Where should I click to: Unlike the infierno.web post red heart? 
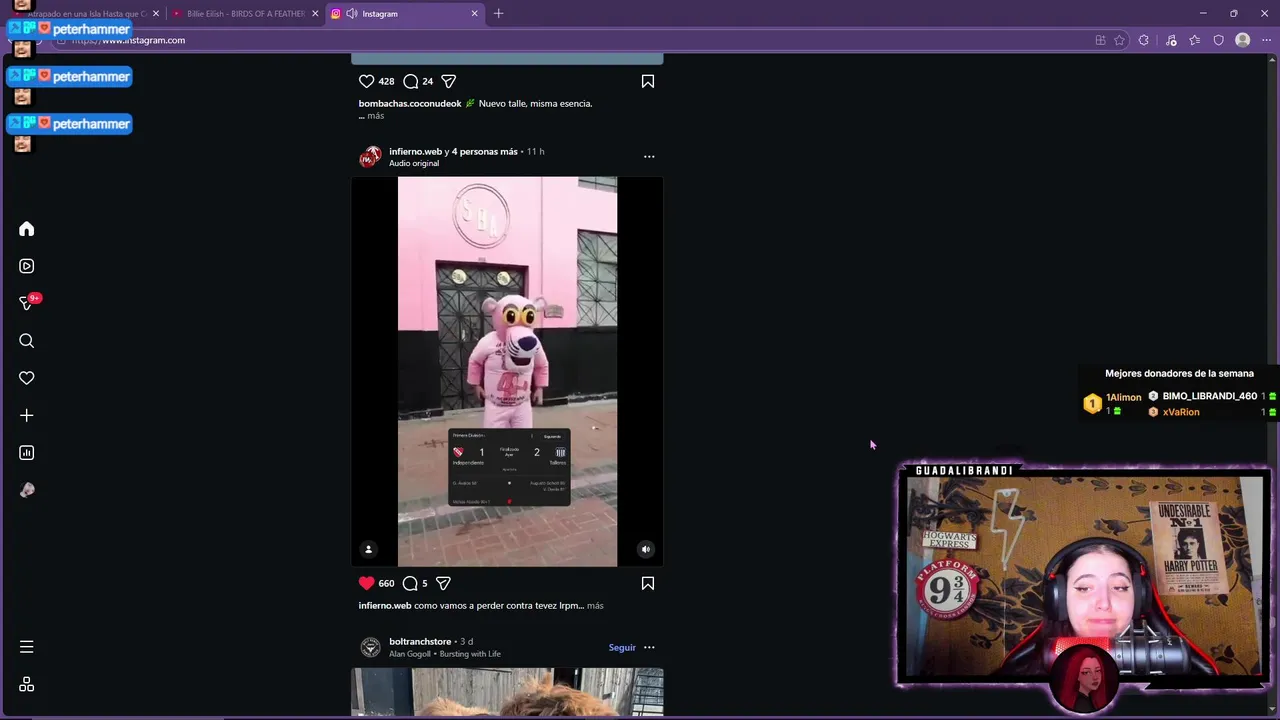pos(366,583)
